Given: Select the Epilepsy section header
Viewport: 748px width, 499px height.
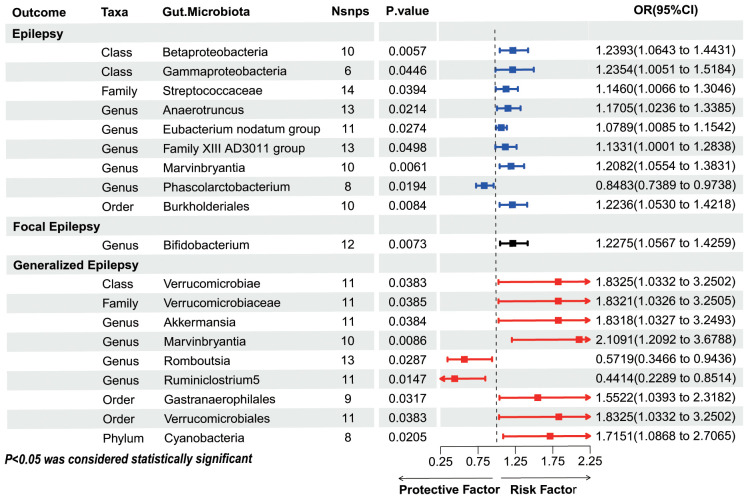Looking at the screenshot, I should point(37,34).
